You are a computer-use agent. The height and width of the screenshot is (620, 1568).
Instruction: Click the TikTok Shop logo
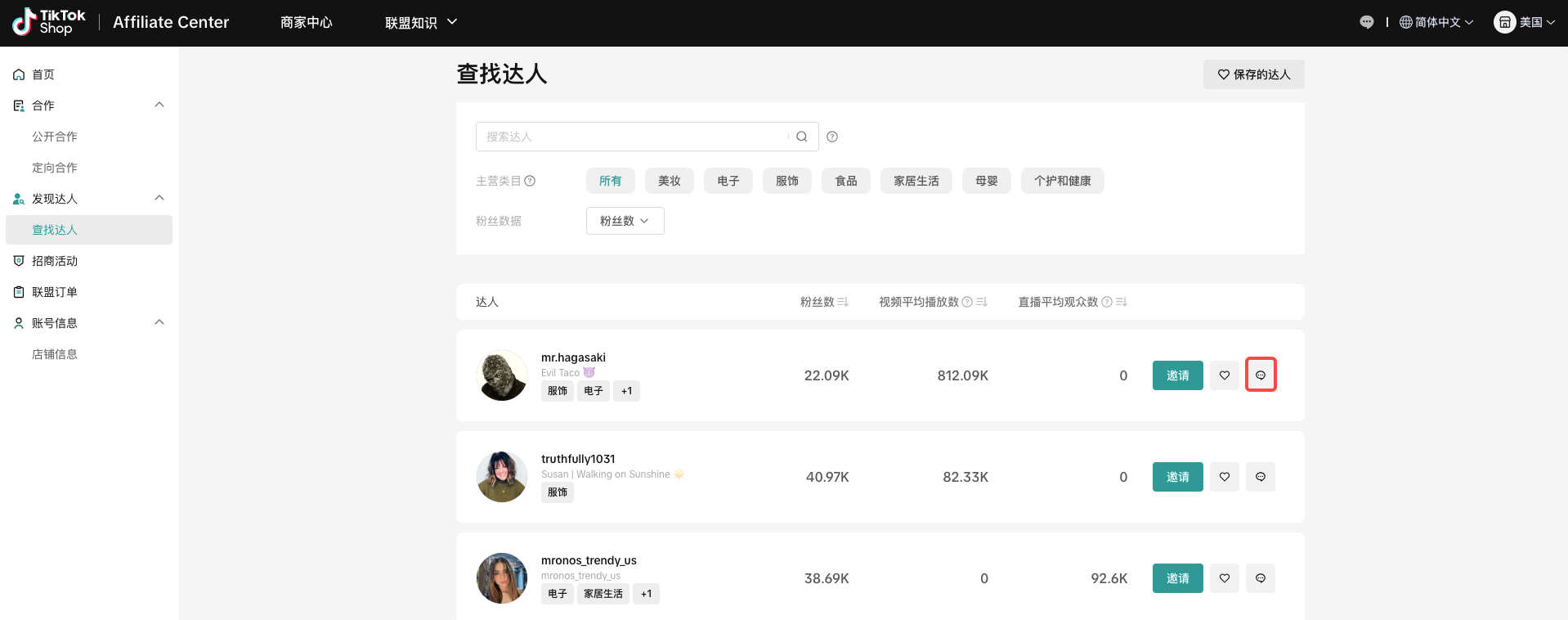point(49,22)
